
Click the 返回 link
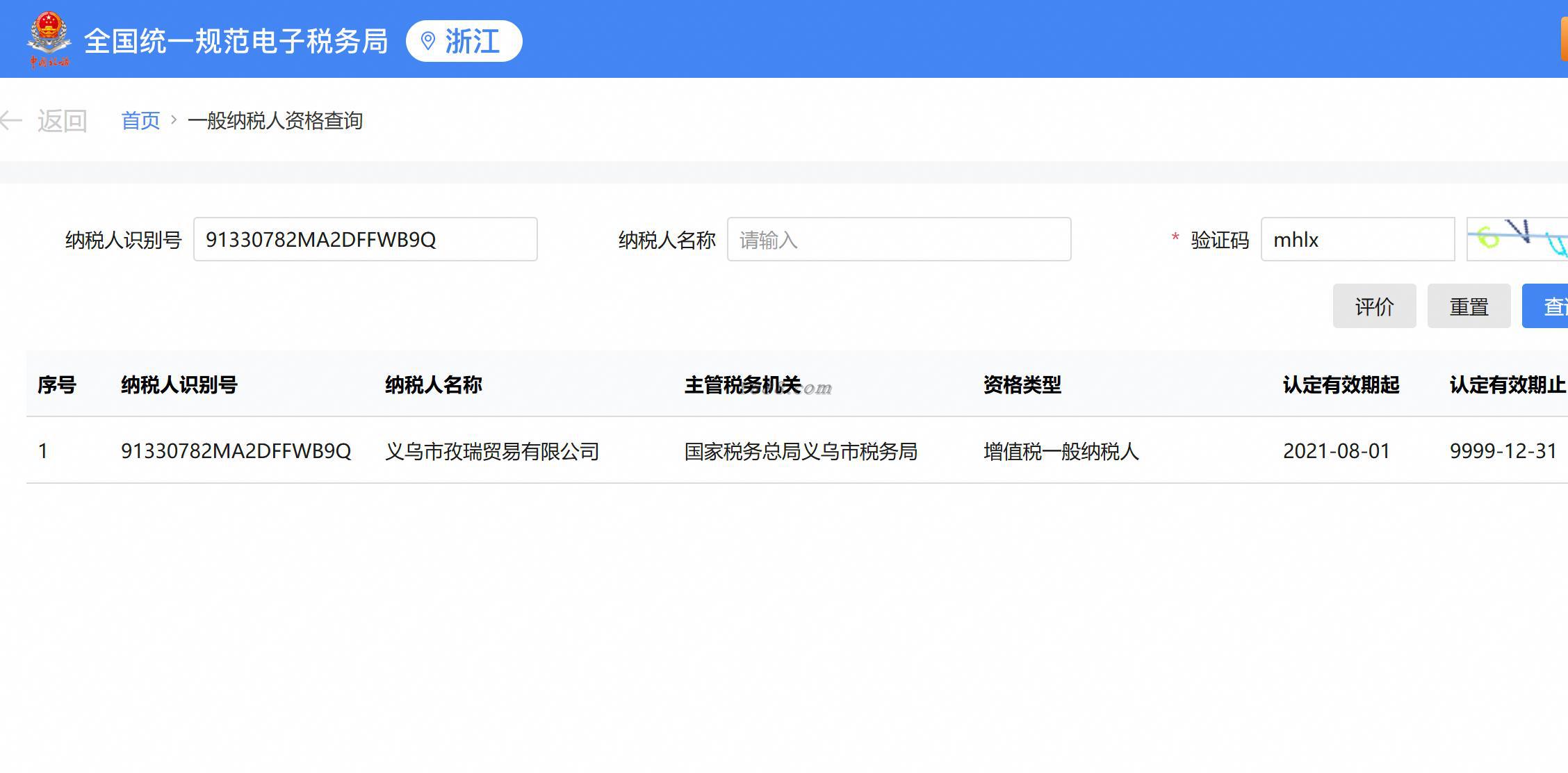coord(62,121)
